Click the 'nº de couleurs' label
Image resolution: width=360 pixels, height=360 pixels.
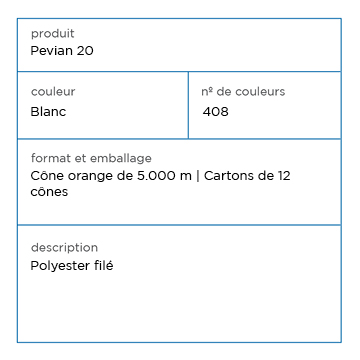[x=243, y=92]
